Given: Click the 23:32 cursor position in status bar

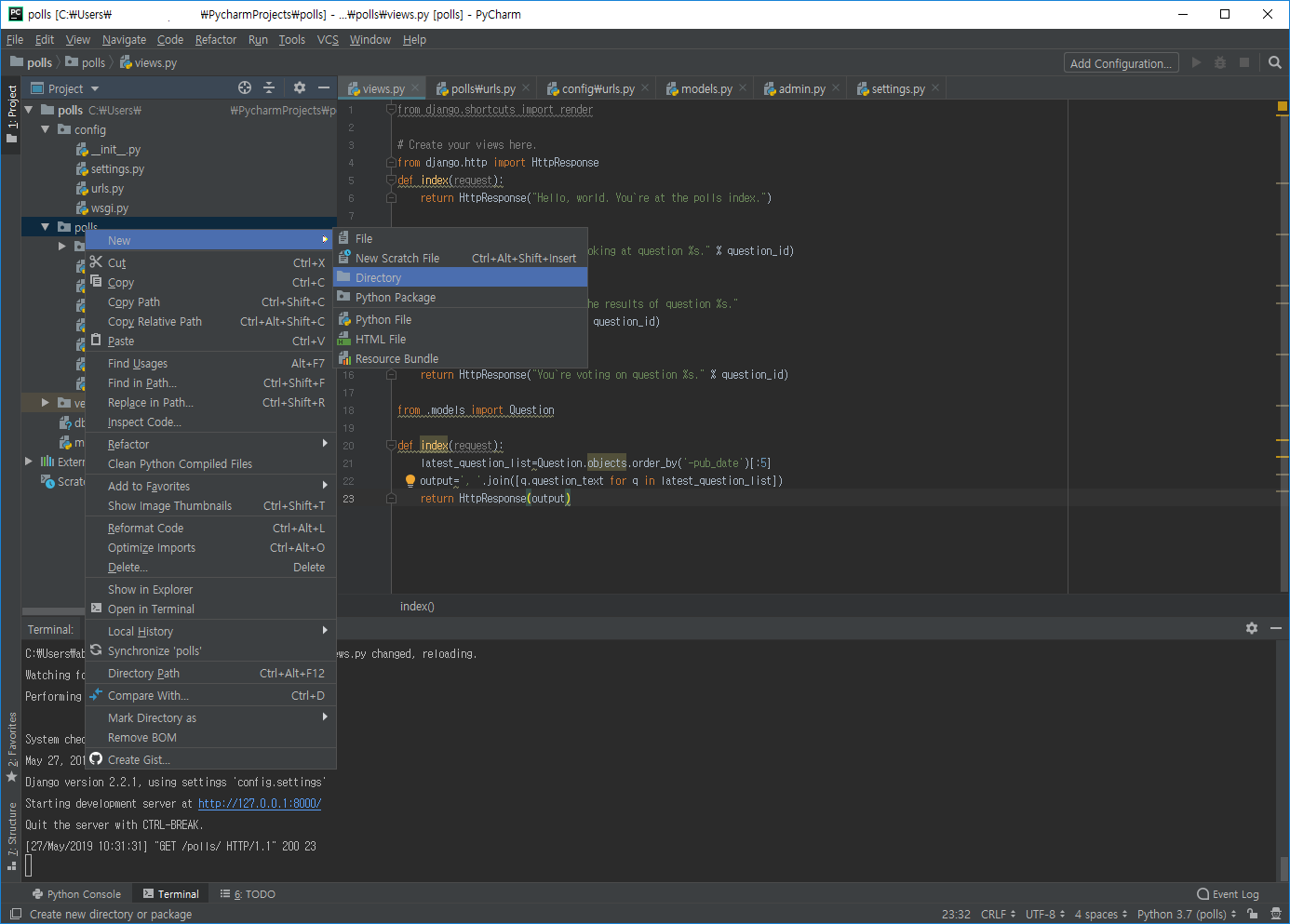Looking at the screenshot, I should click(x=956, y=914).
